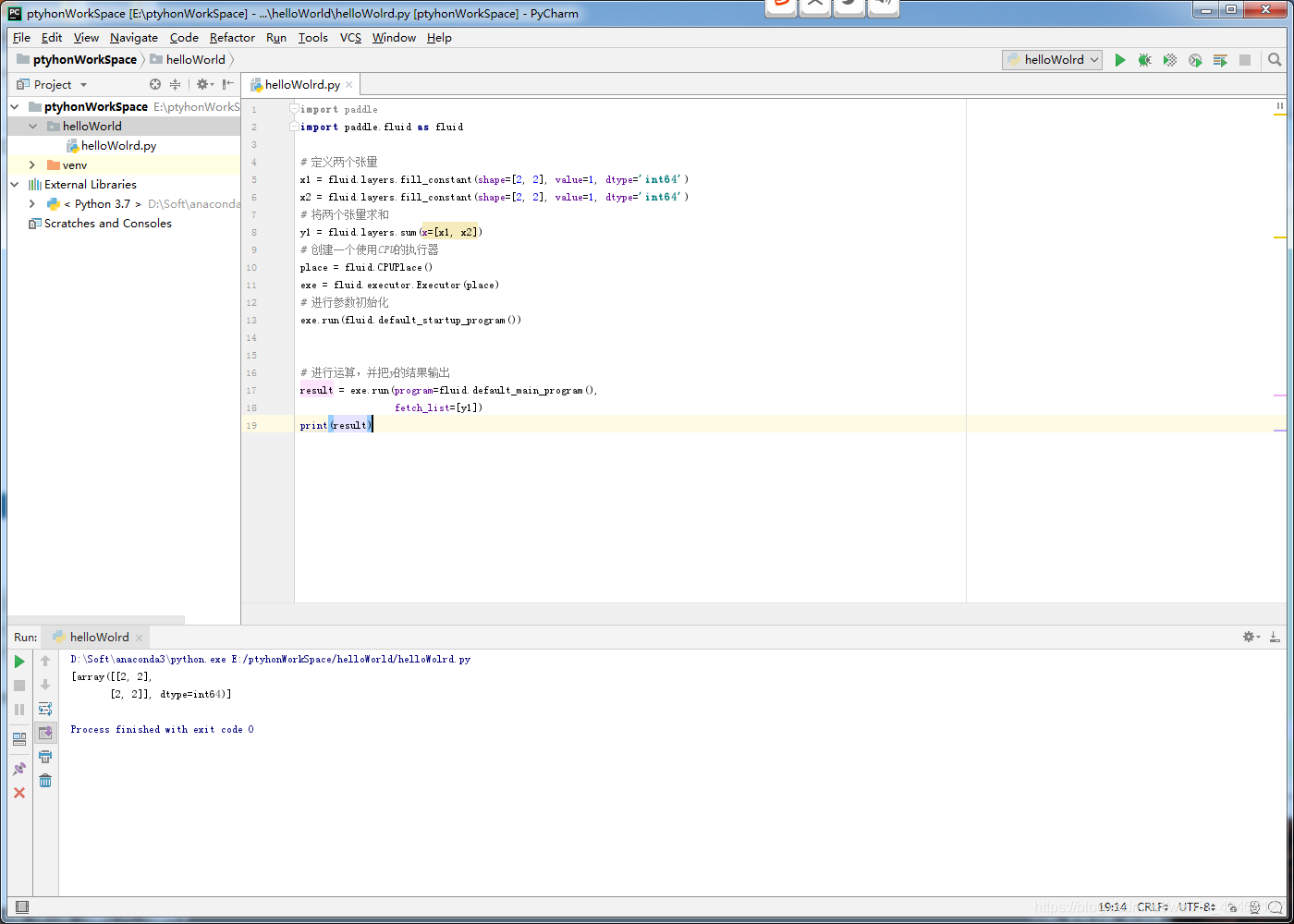Open the Navigate menu
Screen dimensions: 1294x924
[x=134, y=38]
